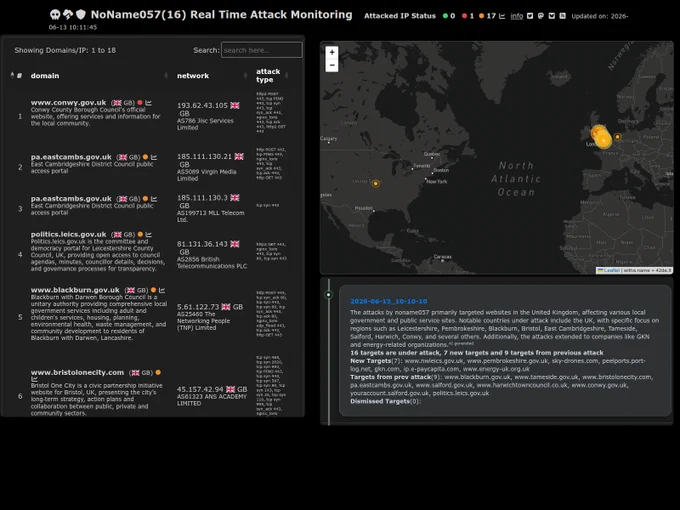Click the skull icon in the header
The width and height of the screenshot is (680, 510).
tap(55, 14)
